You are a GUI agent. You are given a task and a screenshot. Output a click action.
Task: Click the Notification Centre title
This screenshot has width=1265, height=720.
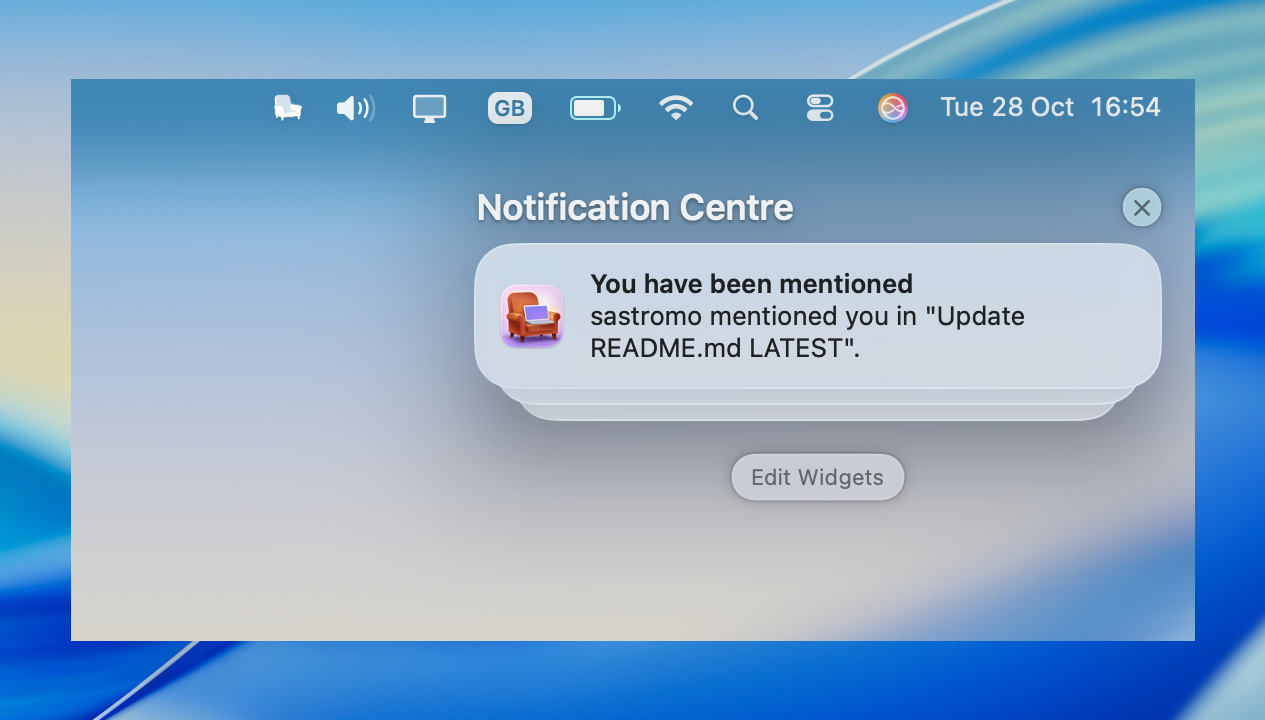pyautogui.click(x=635, y=207)
